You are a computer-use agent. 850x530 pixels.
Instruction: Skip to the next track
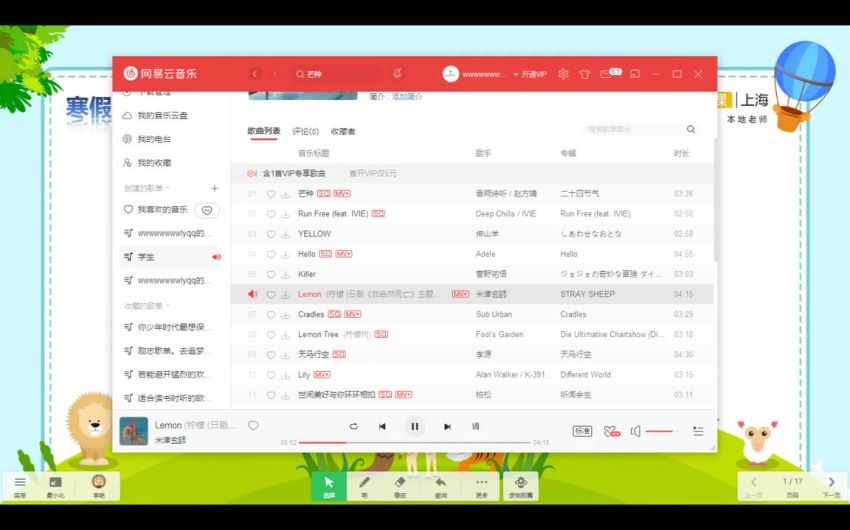coord(447,426)
